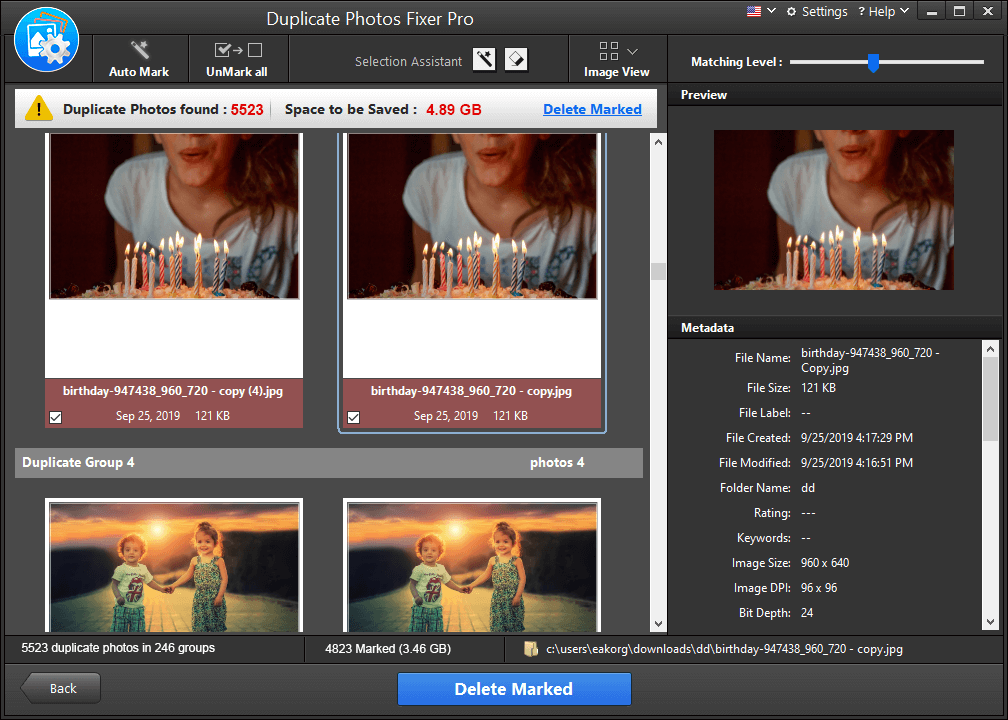Viewport: 1008px width, 720px height.
Task: Select the second sunset children photo thumbnail
Action: 472,566
